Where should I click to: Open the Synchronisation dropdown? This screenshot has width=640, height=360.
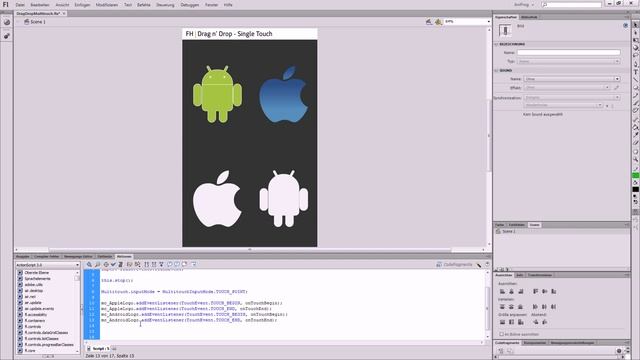572,98
